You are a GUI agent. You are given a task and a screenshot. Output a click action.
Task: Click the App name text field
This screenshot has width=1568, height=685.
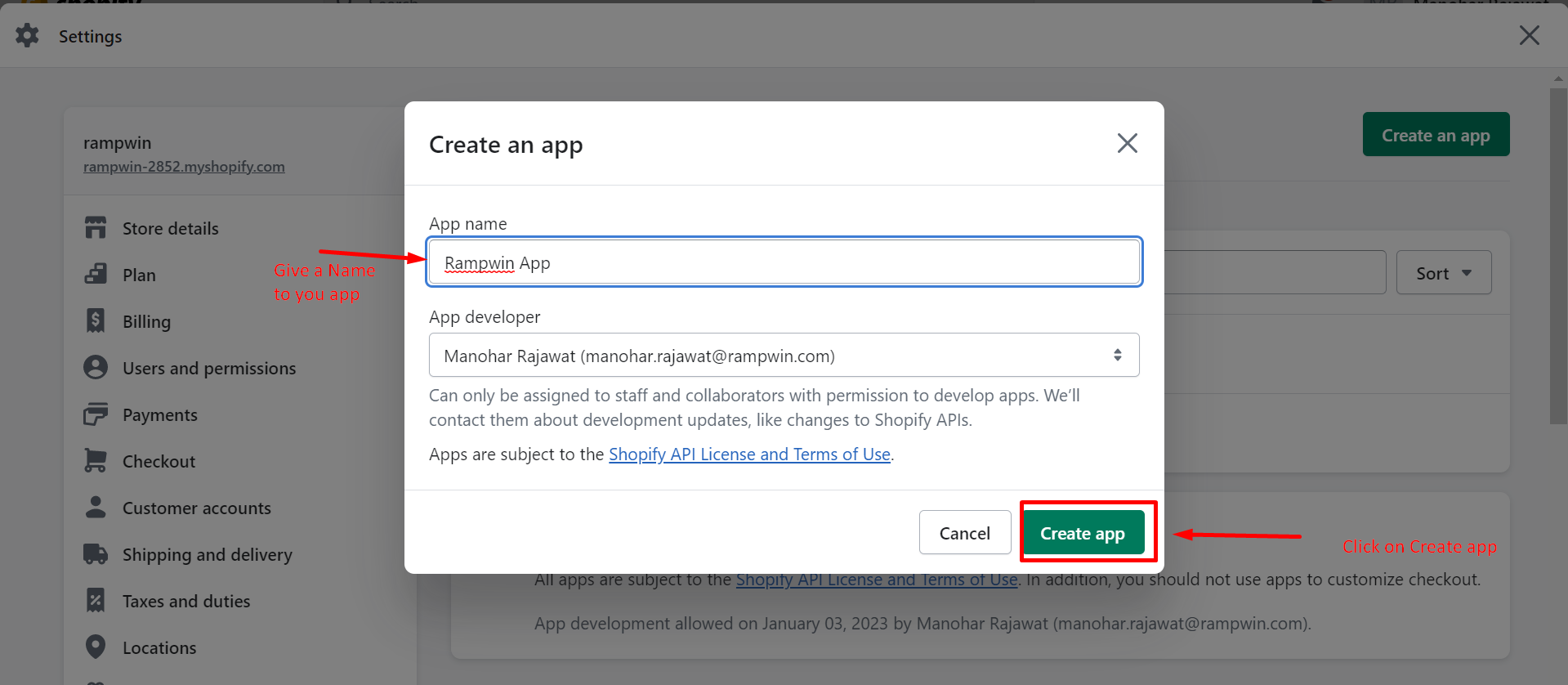pyautogui.click(x=784, y=262)
